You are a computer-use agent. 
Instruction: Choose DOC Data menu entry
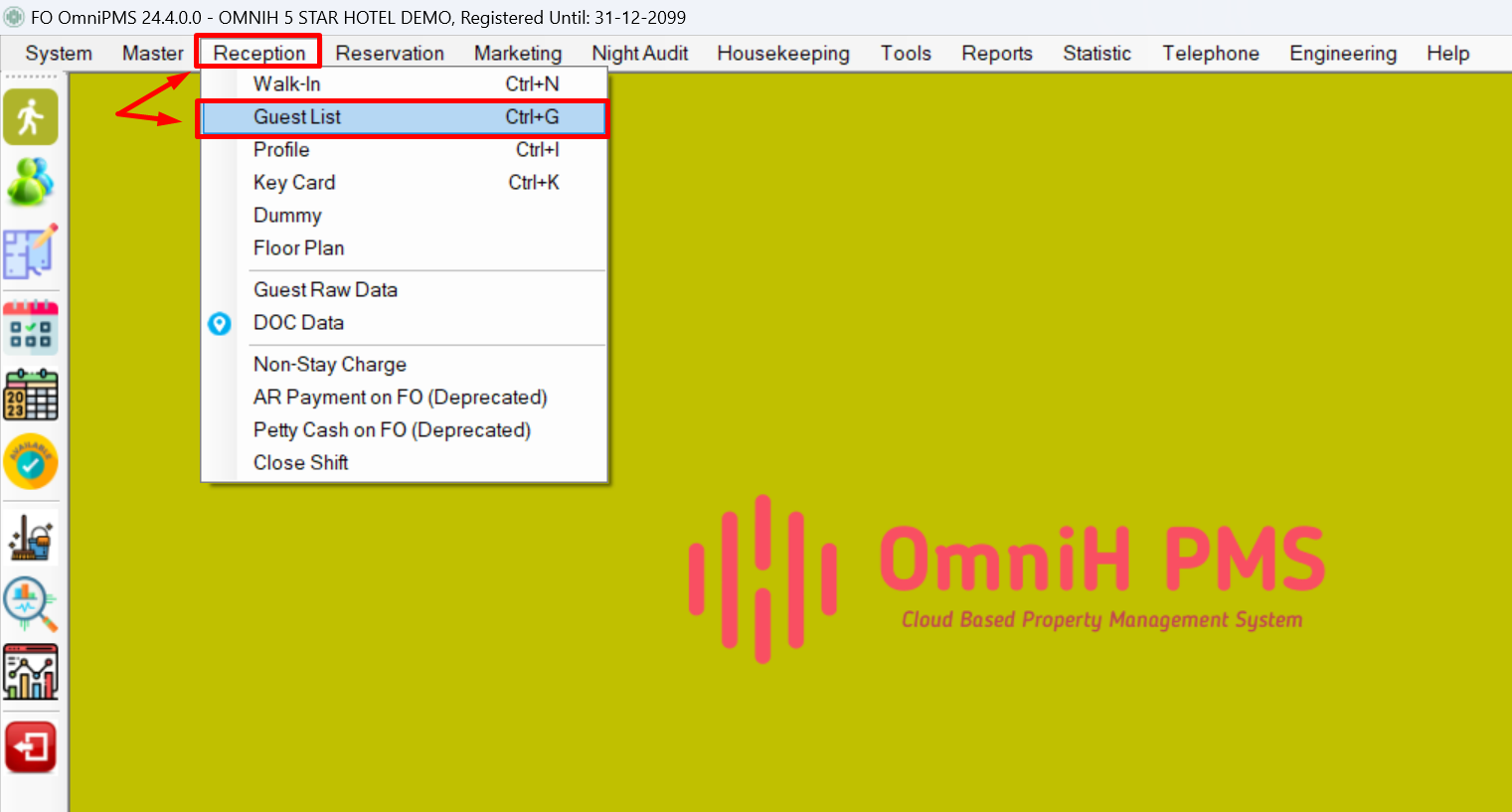404,323
